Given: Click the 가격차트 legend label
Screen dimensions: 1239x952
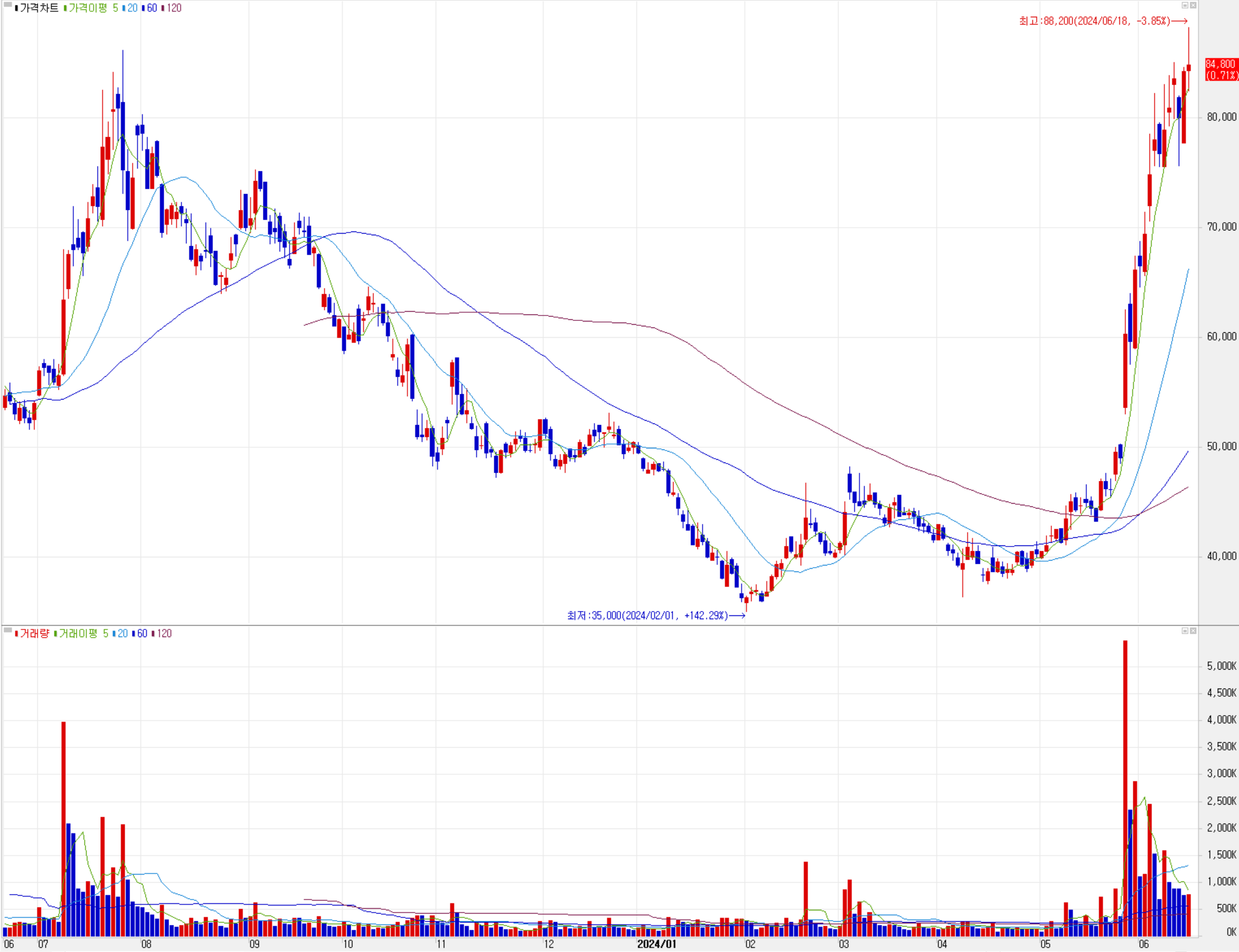Looking at the screenshot, I should pyautogui.click(x=38, y=8).
